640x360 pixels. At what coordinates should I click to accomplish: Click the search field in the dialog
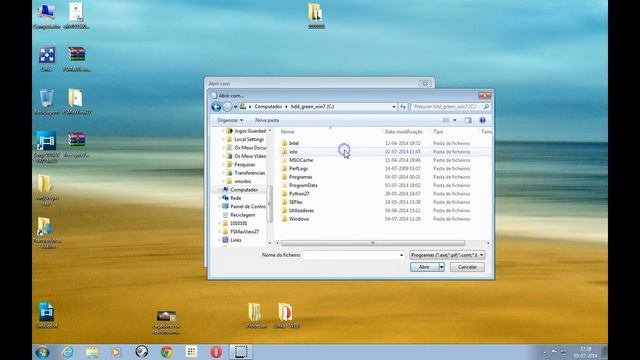446,107
